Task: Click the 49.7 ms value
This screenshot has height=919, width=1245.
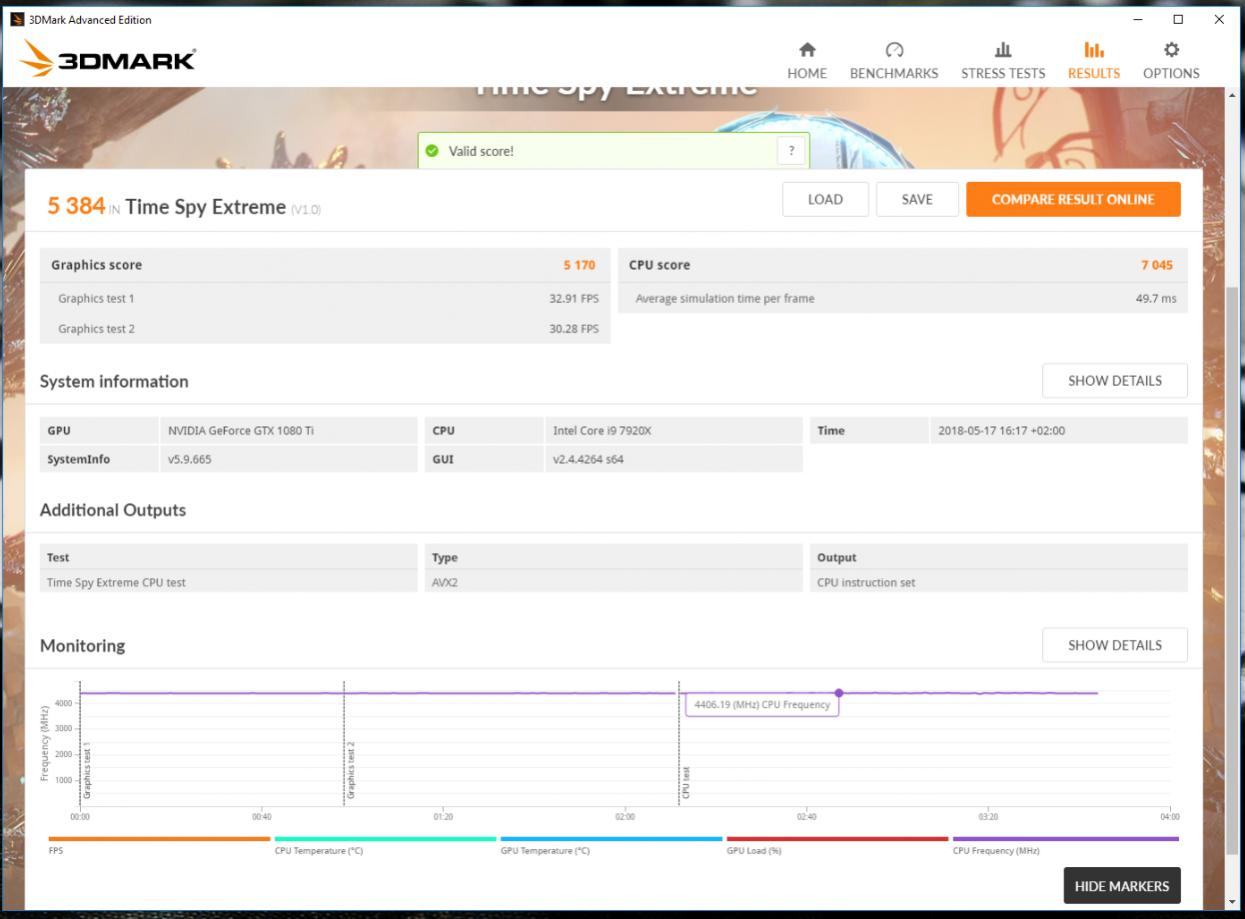Action: 1156,298
